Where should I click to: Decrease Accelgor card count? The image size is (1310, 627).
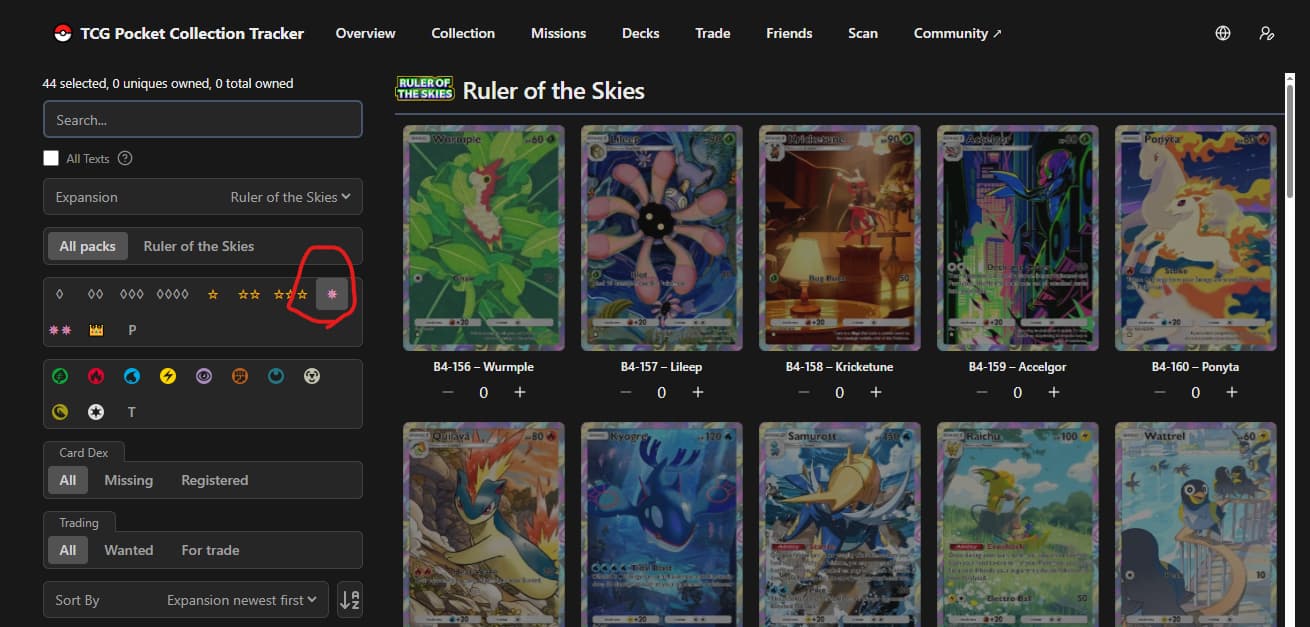[982, 392]
